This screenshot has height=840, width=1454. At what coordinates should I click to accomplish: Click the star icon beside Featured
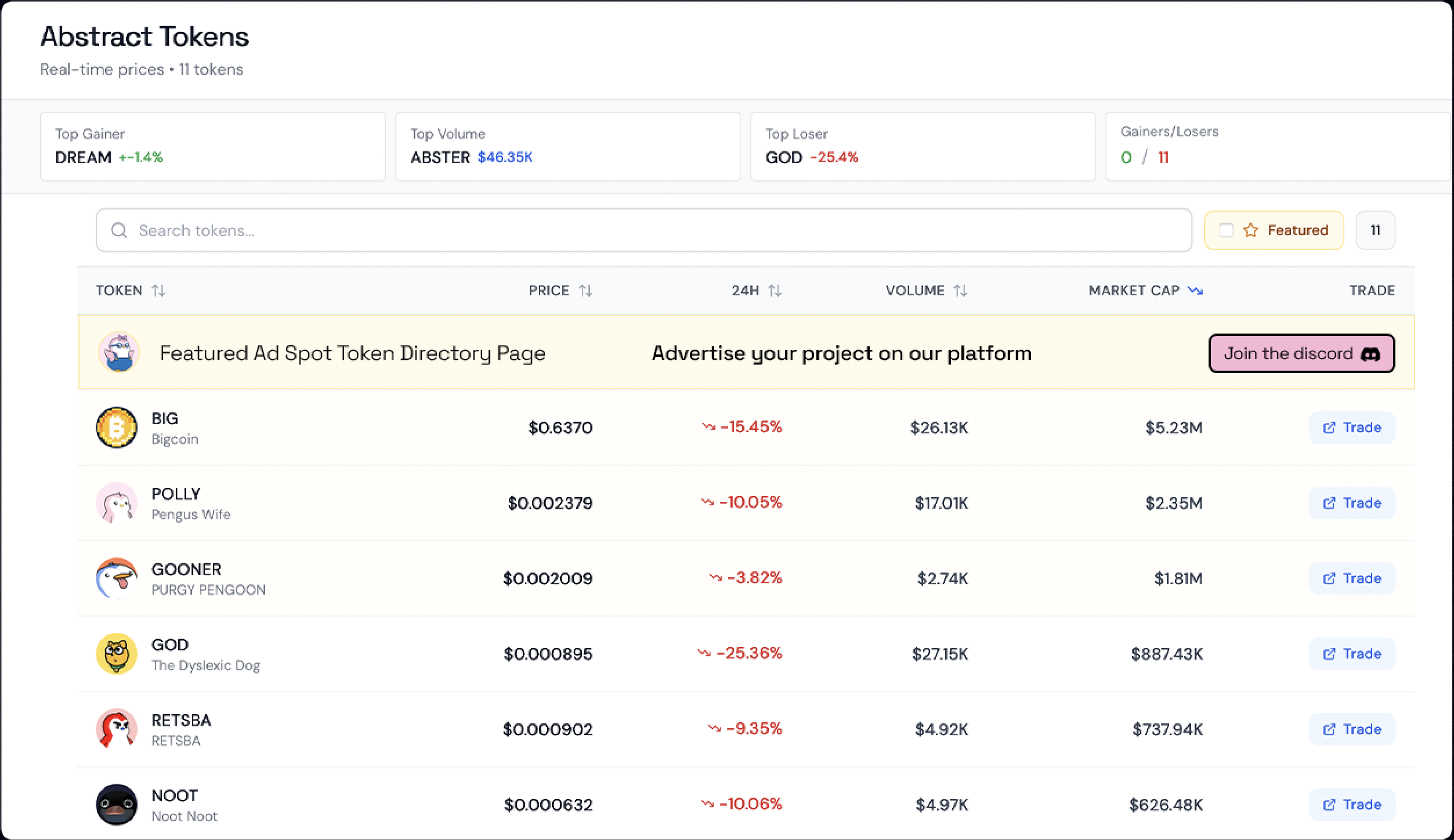pyautogui.click(x=1250, y=230)
